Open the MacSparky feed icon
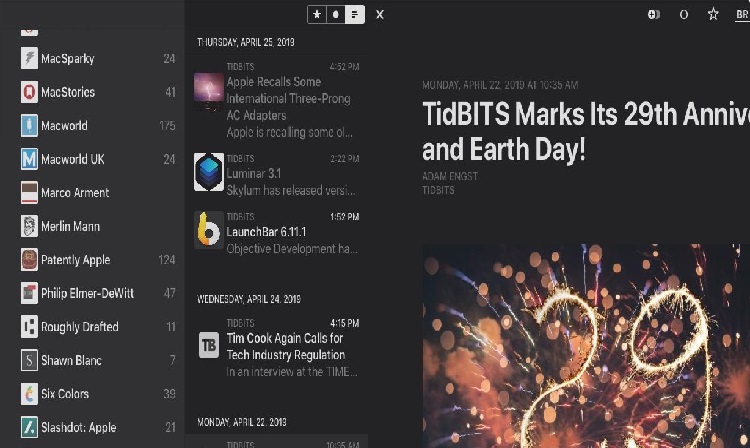The width and height of the screenshot is (750, 448). pyautogui.click(x=29, y=58)
